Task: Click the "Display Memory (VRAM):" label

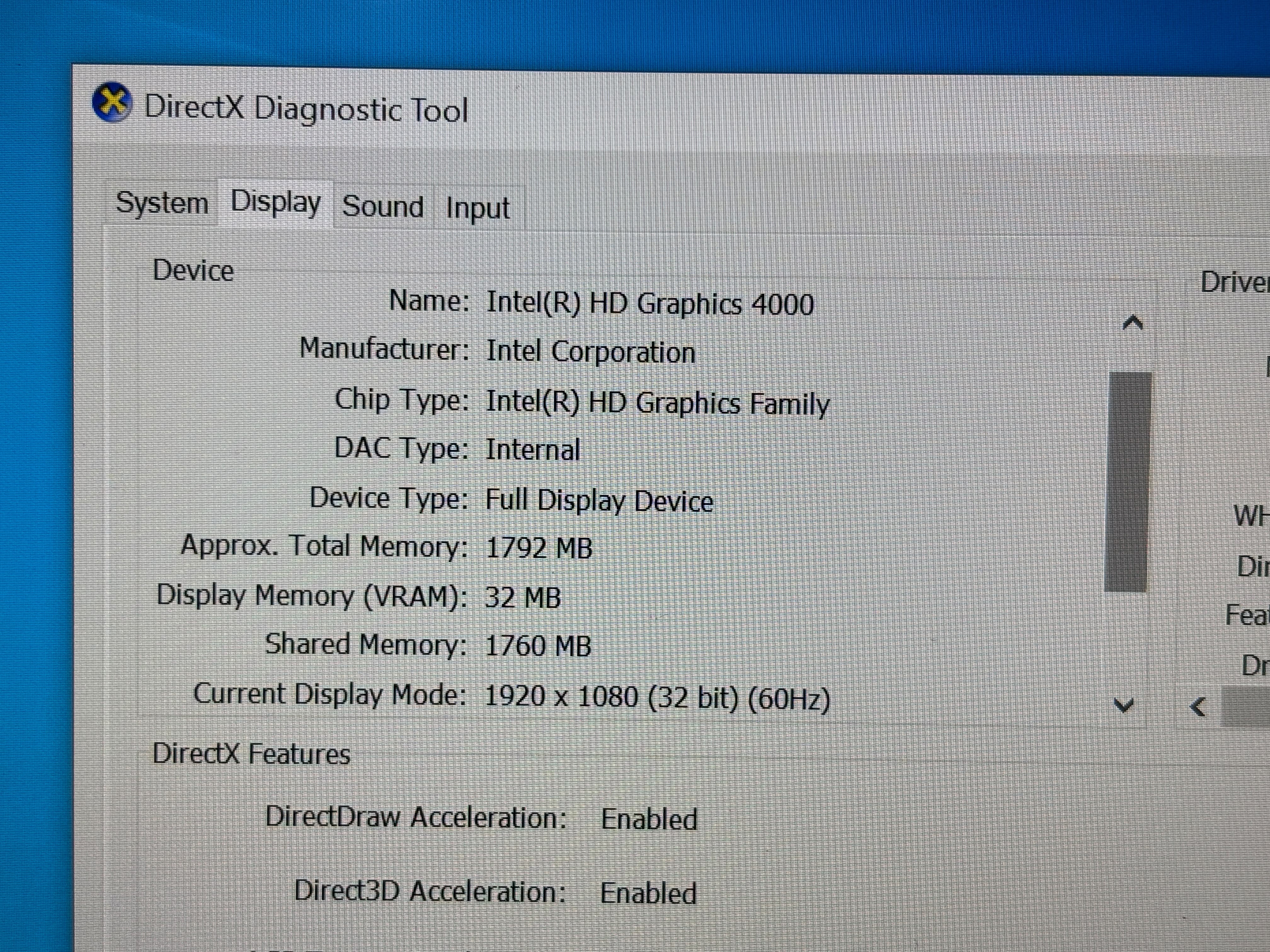Action: point(312,596)
